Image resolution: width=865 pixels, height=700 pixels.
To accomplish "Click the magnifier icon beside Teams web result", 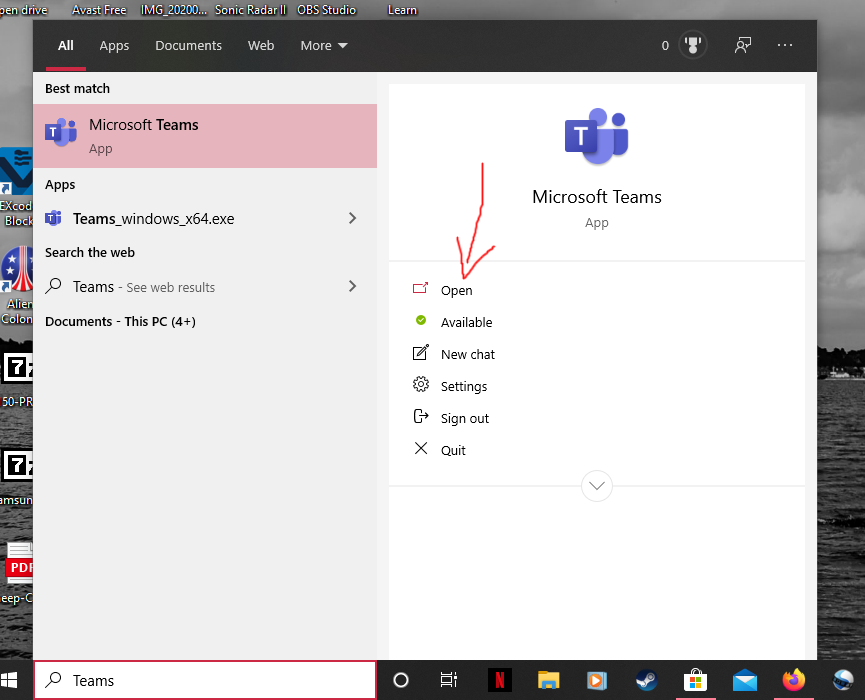I will [x=54, y=286].
